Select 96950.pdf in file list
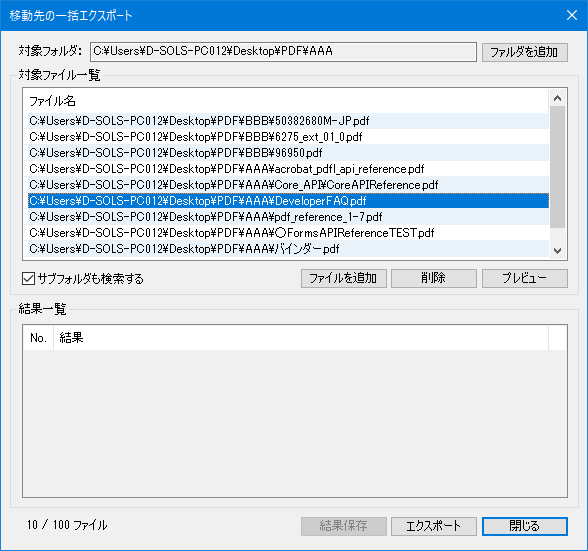Screen dimensions: 588x551 click(288, 153)
